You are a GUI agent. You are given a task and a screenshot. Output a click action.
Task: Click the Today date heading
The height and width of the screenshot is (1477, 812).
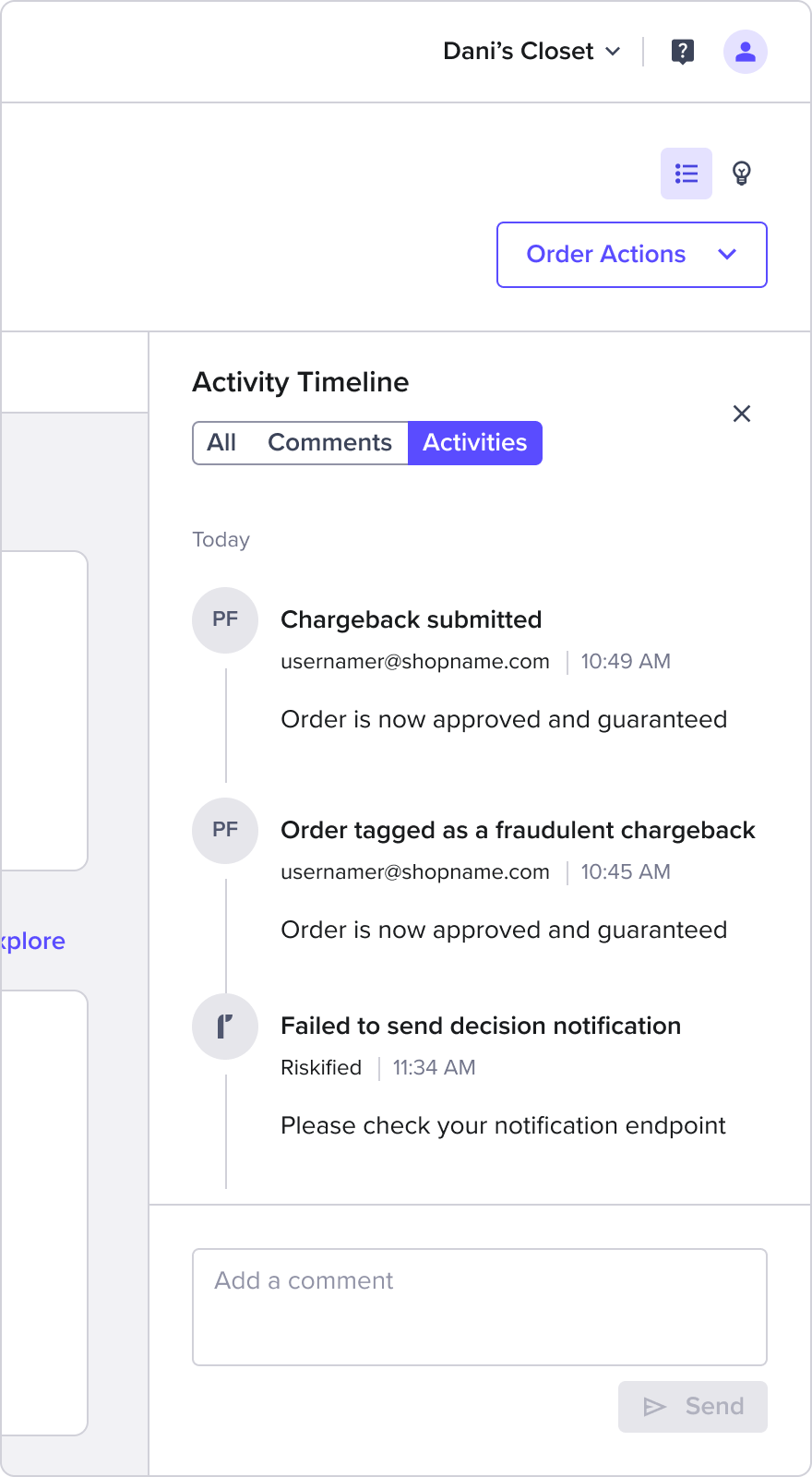click(221, 540)
